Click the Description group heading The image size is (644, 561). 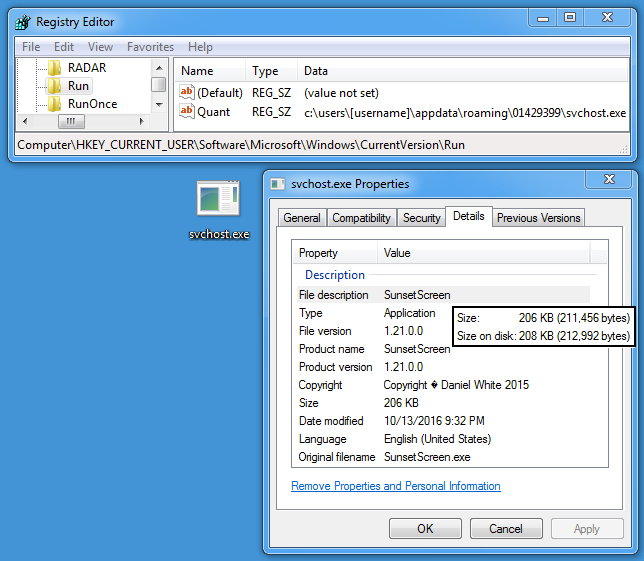pyautogui.click(x=335, y=275)
